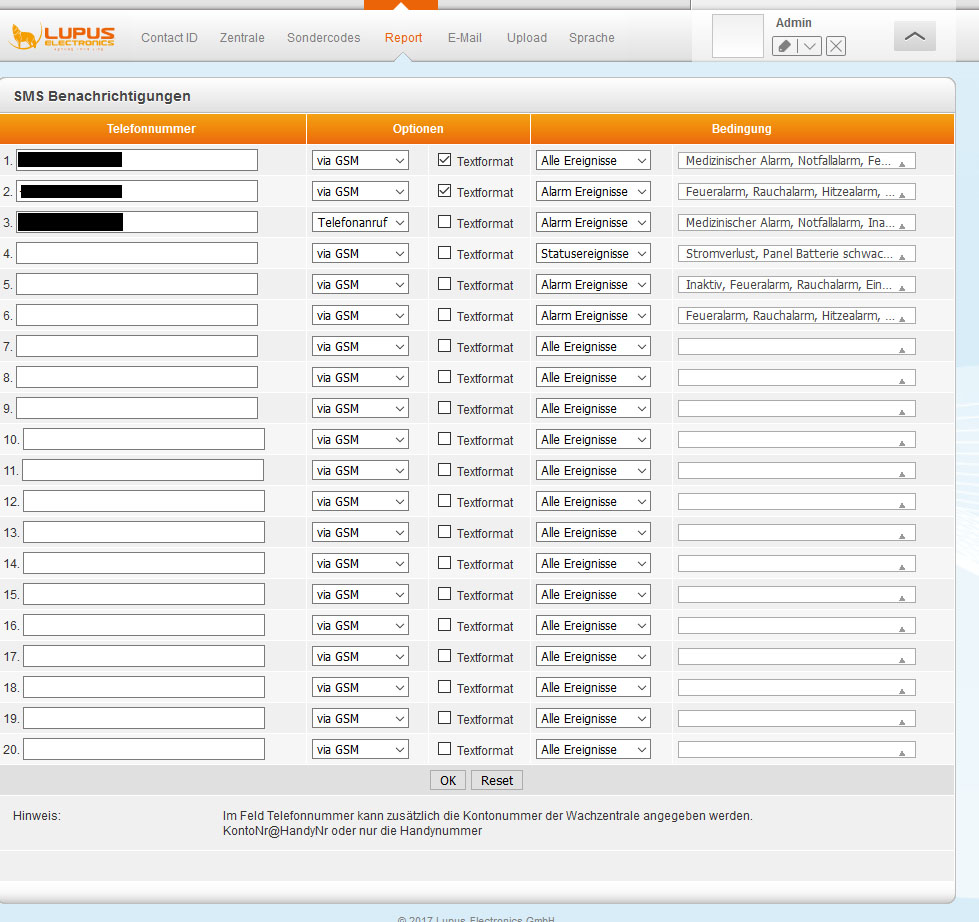This screenshot has height=922, width=979.
Task: Click the X logout icon under Admin
Action: (x=836, y=46)
